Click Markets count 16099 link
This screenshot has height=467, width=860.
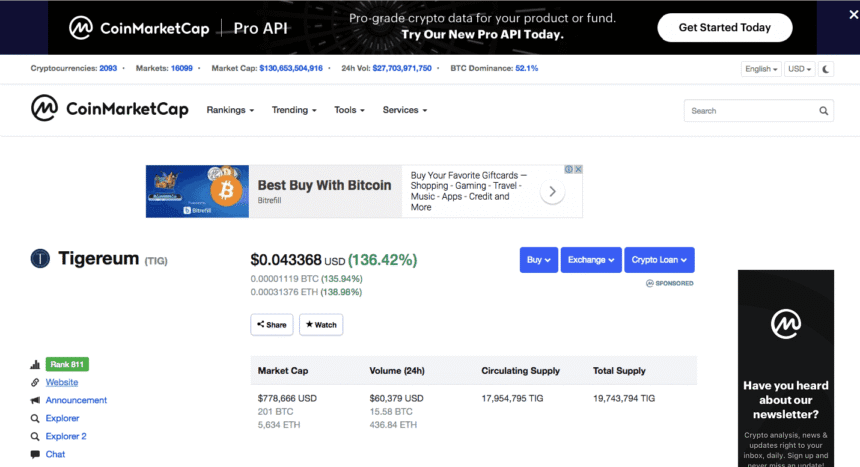(x=182, y=69)
